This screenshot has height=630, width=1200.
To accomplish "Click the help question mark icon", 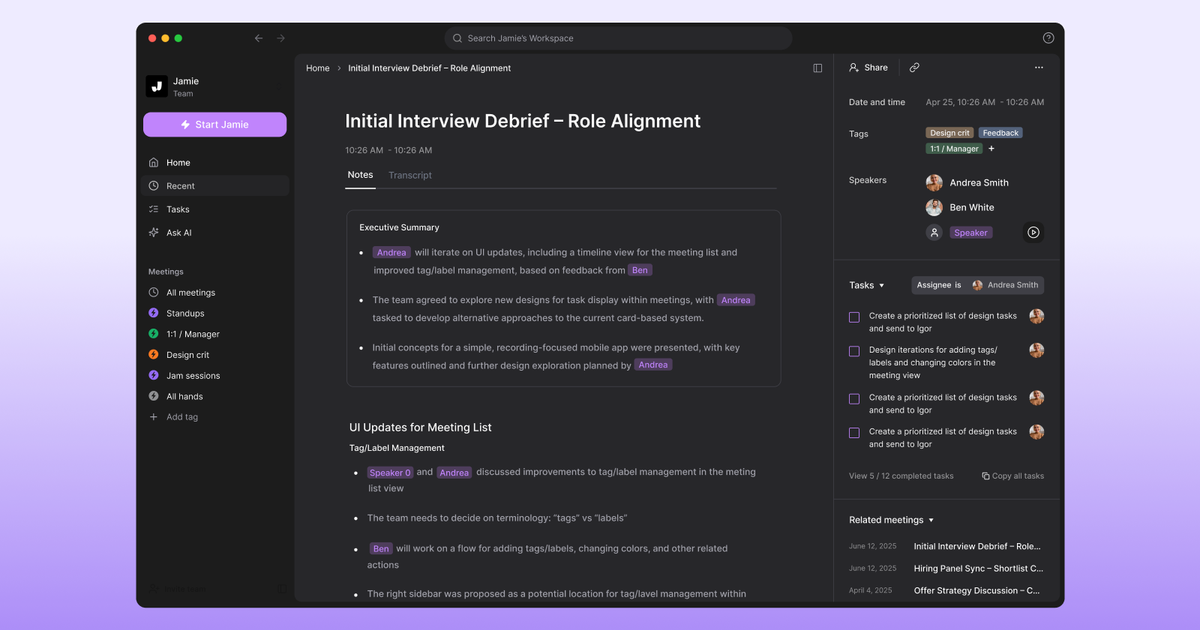I will [1048, 38].
